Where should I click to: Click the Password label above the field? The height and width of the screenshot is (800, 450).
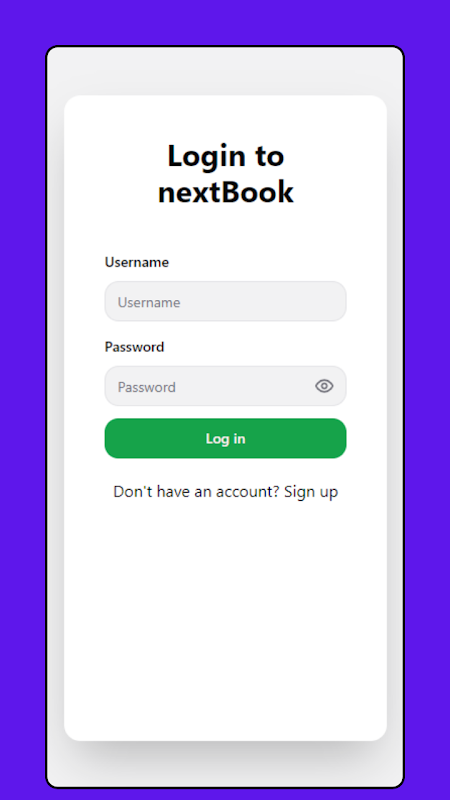(134, 347)
